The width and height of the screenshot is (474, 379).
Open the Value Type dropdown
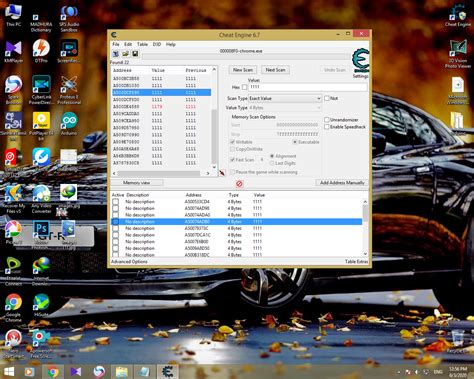point(285,108)
